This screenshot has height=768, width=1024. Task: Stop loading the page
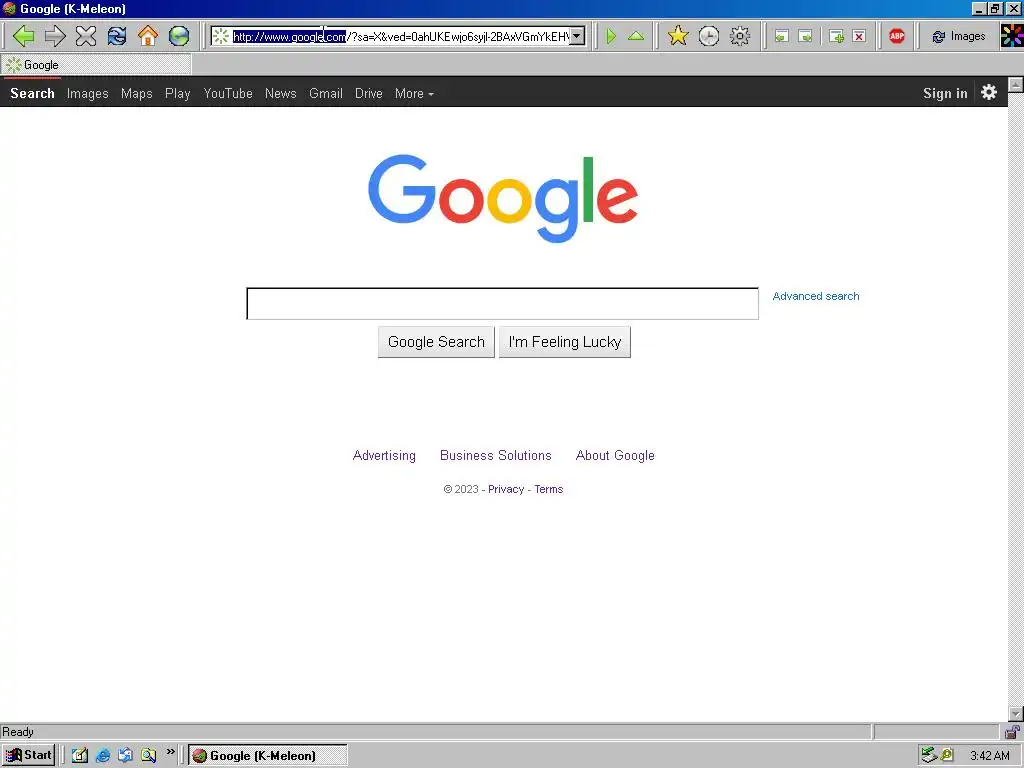coord(86,36)
